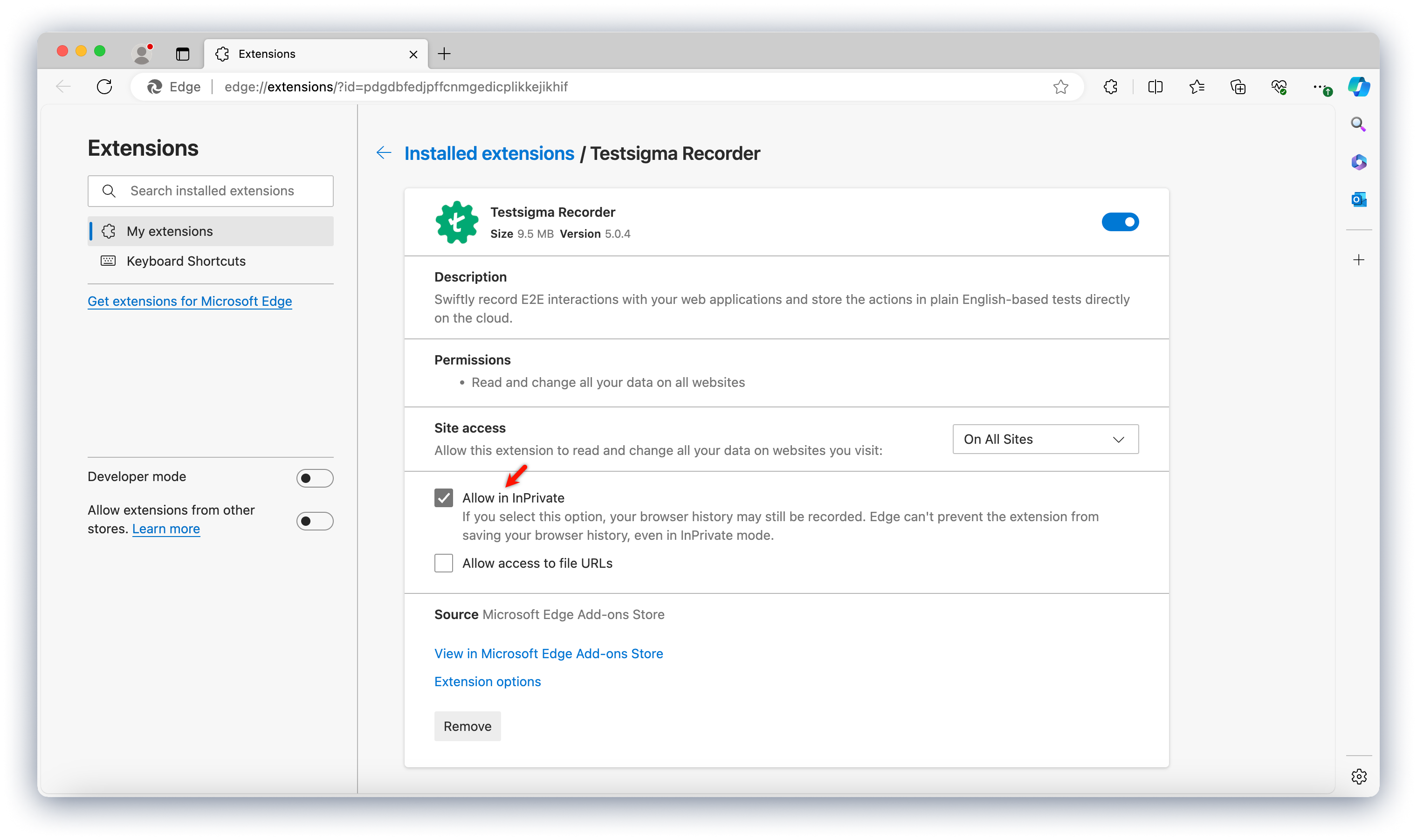The width and height of the screenshot is (1417, 840).
Task: Disable the Testsigma Recorder extension toggle
Action: tap(1121, 222)
